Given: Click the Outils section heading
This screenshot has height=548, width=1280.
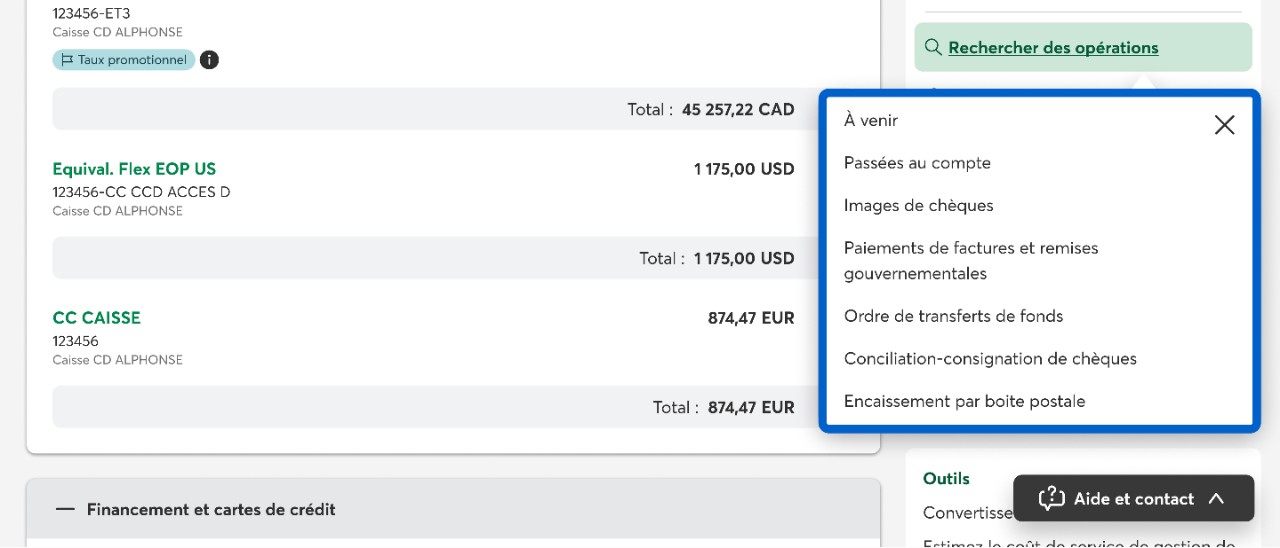Looking at the screenshot, I should tap(946, 478).
